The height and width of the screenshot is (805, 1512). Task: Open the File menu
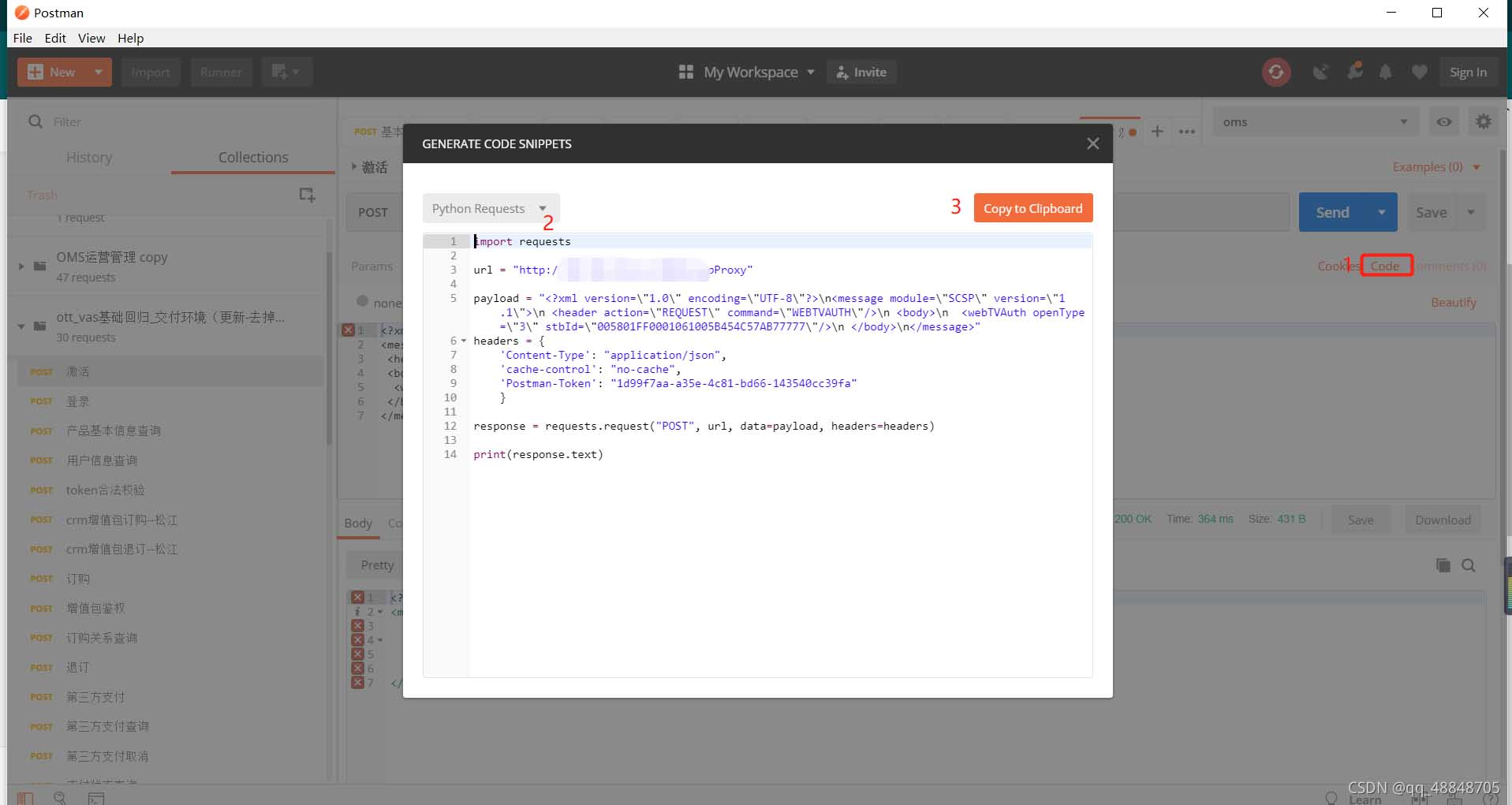(x=23, y=38)
